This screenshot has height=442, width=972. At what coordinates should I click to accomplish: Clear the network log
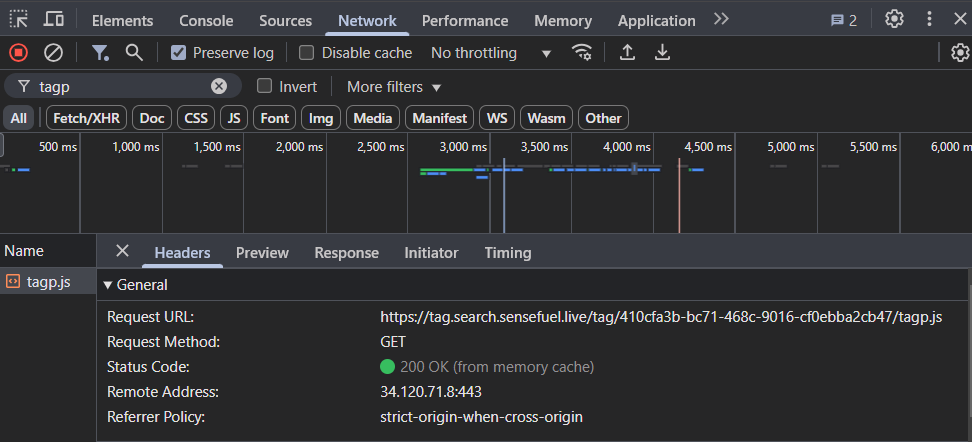[54, 53]
